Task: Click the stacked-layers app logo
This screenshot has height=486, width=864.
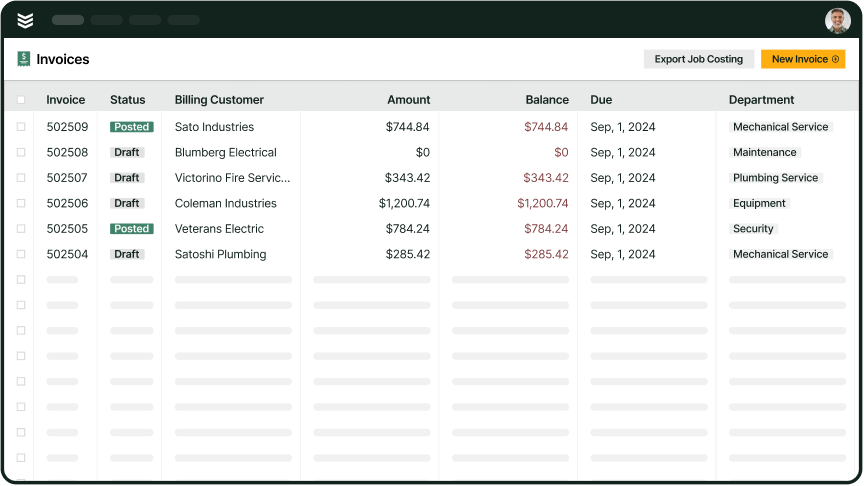Action: pos(25,20)
